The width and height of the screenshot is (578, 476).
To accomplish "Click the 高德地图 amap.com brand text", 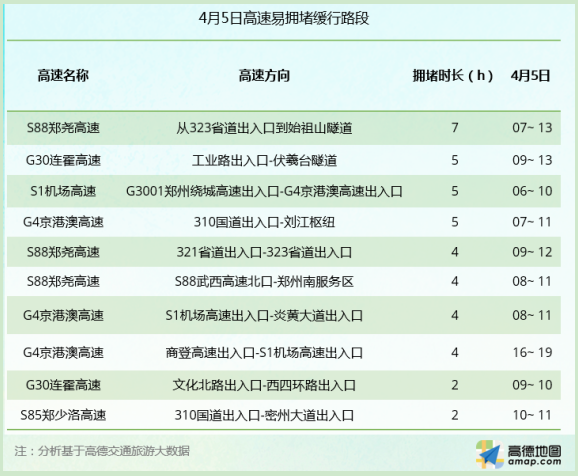I will (x=534, y=455).
